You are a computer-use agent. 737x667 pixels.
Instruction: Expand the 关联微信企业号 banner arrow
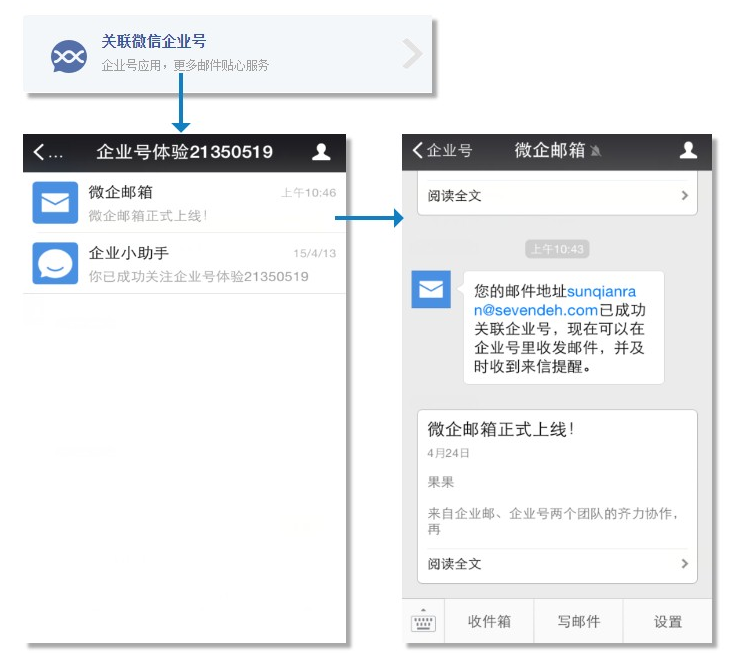coord(411,55)
